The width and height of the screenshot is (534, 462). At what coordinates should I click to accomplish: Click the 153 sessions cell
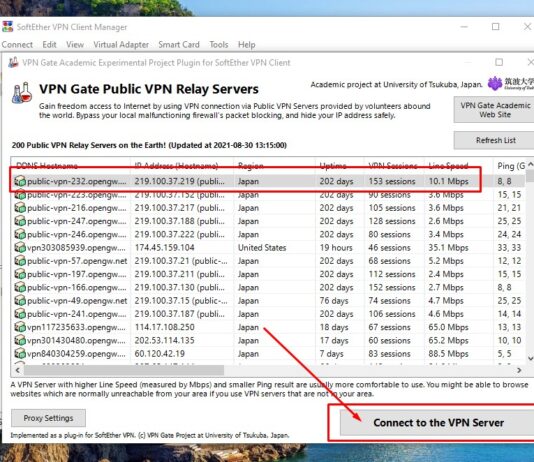point(392,181)
